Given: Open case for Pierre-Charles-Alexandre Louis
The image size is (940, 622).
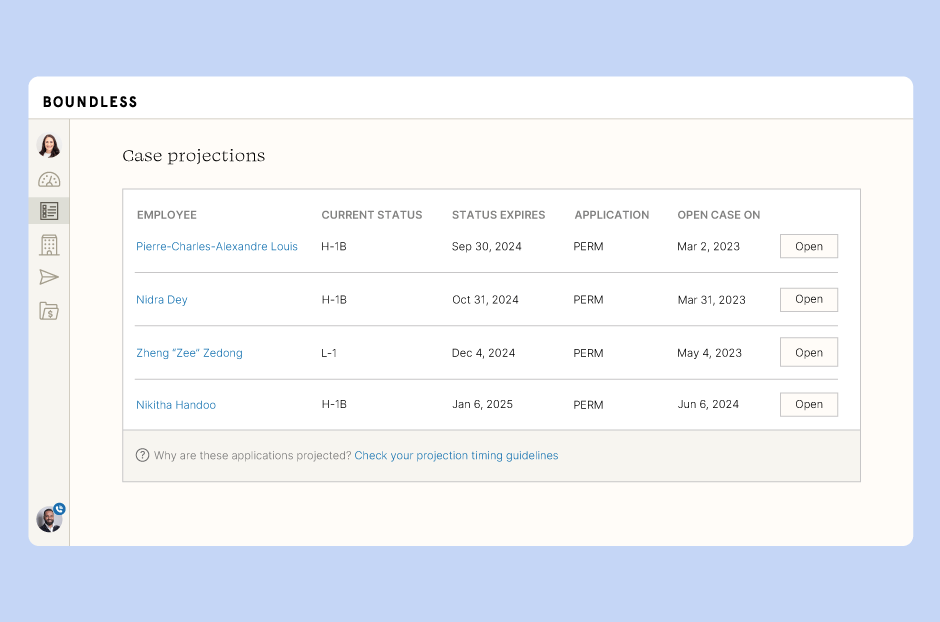Looking at the screenshot, I should tap(809, 246).
